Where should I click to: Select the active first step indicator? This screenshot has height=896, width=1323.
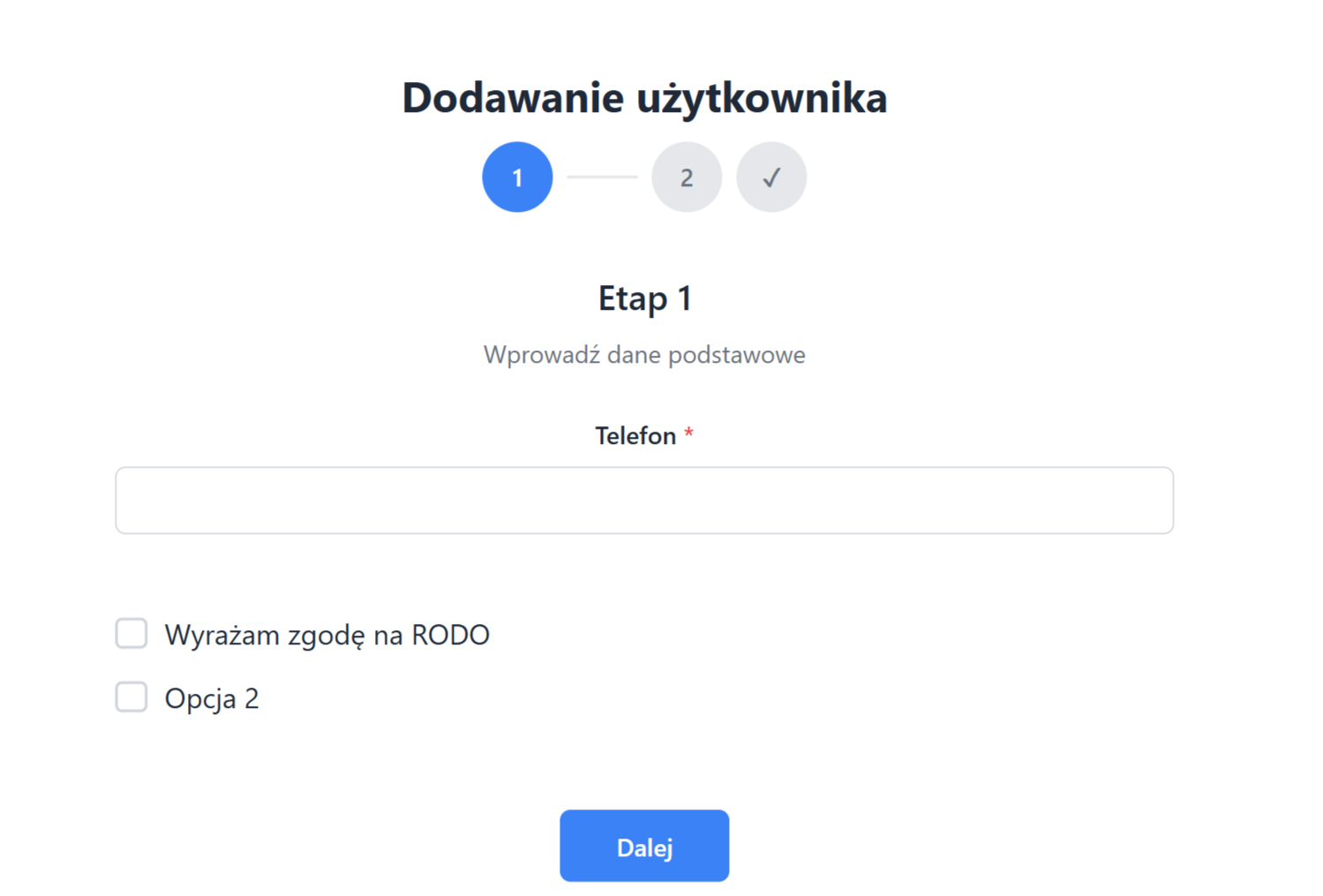[x=517, y=177]
